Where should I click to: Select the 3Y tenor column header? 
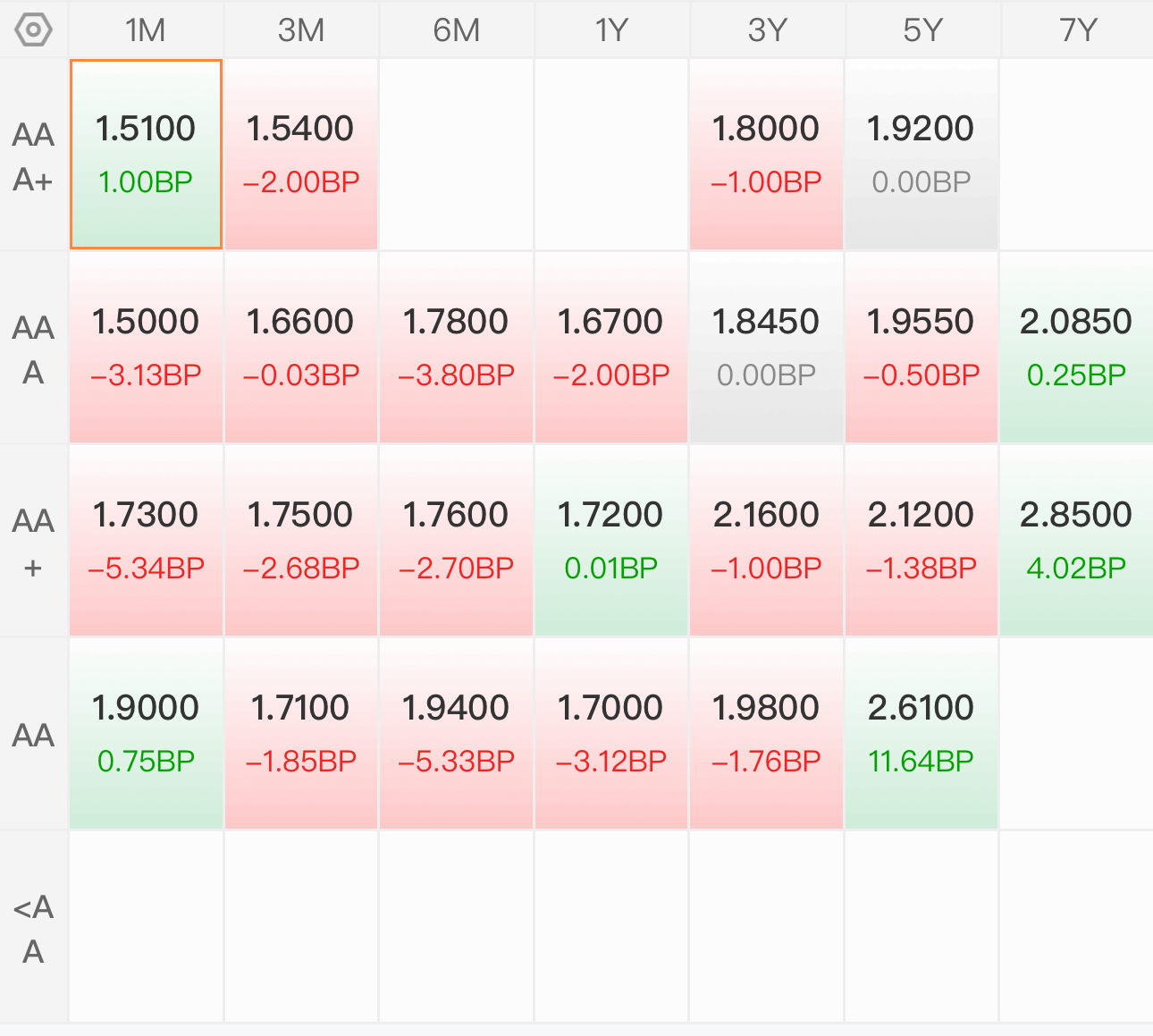pos(767,29)
